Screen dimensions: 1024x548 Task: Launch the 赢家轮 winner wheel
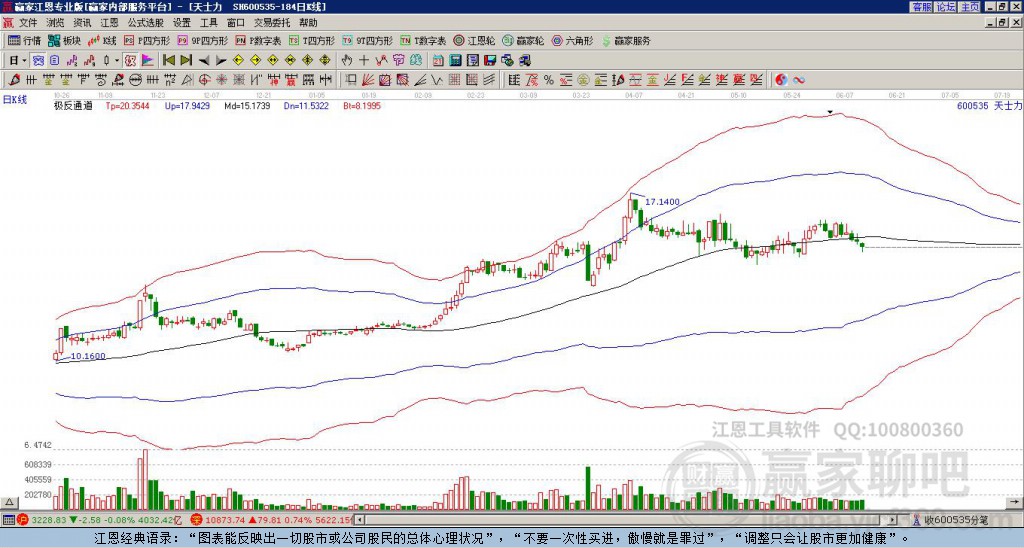coord(523,40)
